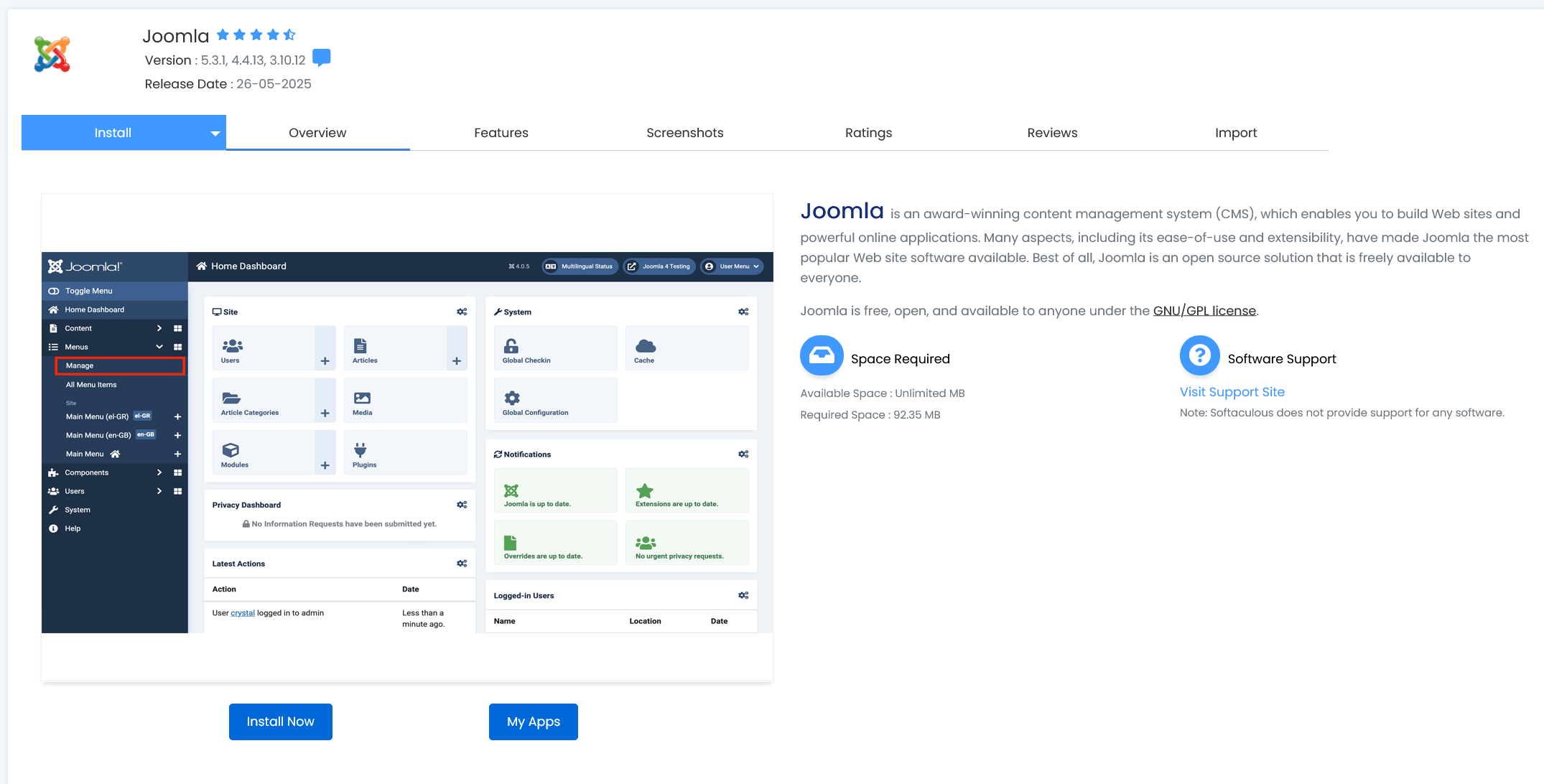Click the Install tab button
Image resolution: width=1544 pixels, height=784 pixels.
[113, 133]
